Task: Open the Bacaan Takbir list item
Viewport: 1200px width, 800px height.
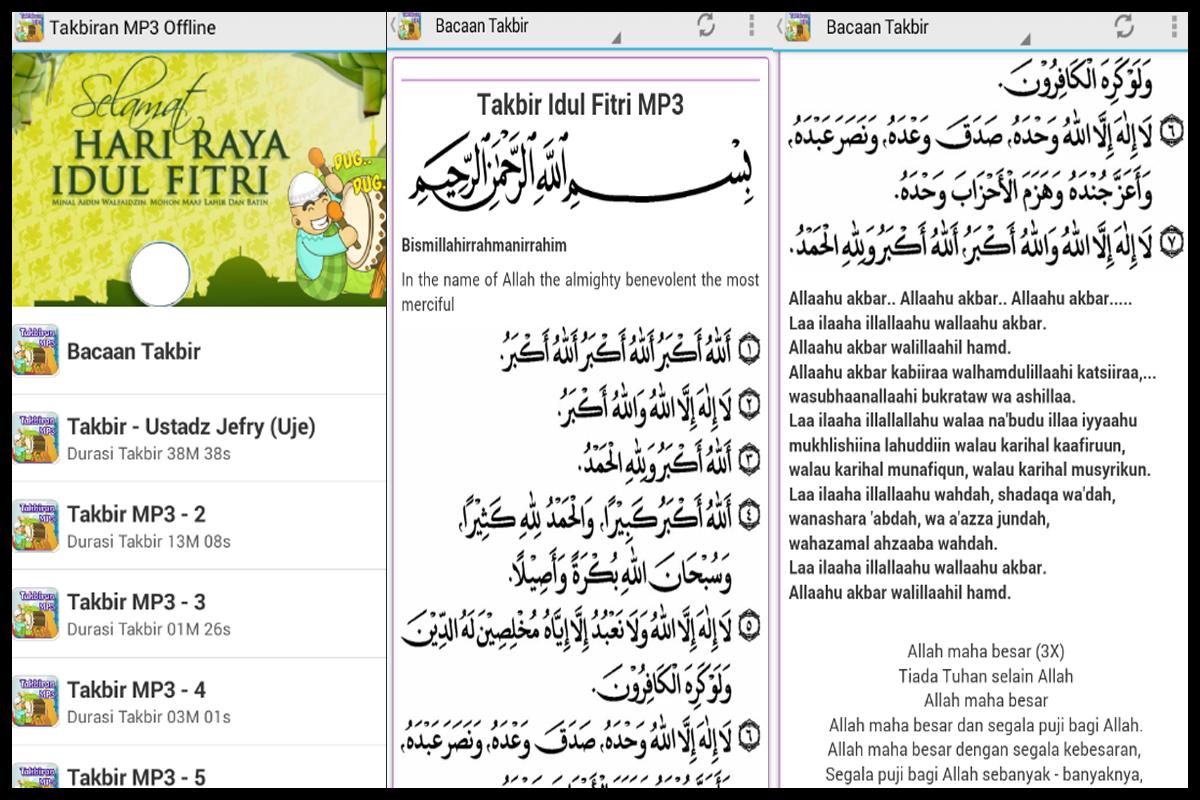Action: [199, 351]
